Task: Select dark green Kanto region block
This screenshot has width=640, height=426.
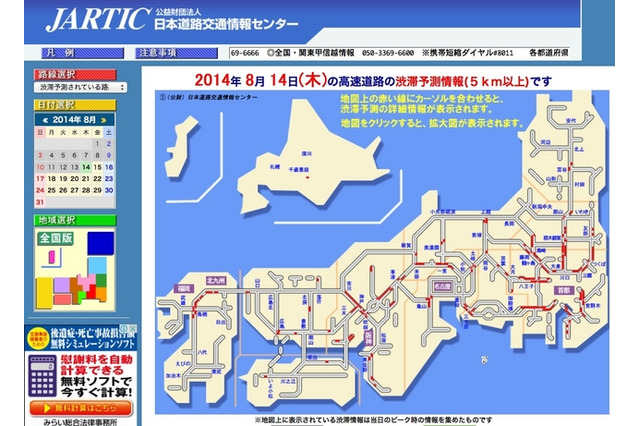Action: click(x=101, y=280)
